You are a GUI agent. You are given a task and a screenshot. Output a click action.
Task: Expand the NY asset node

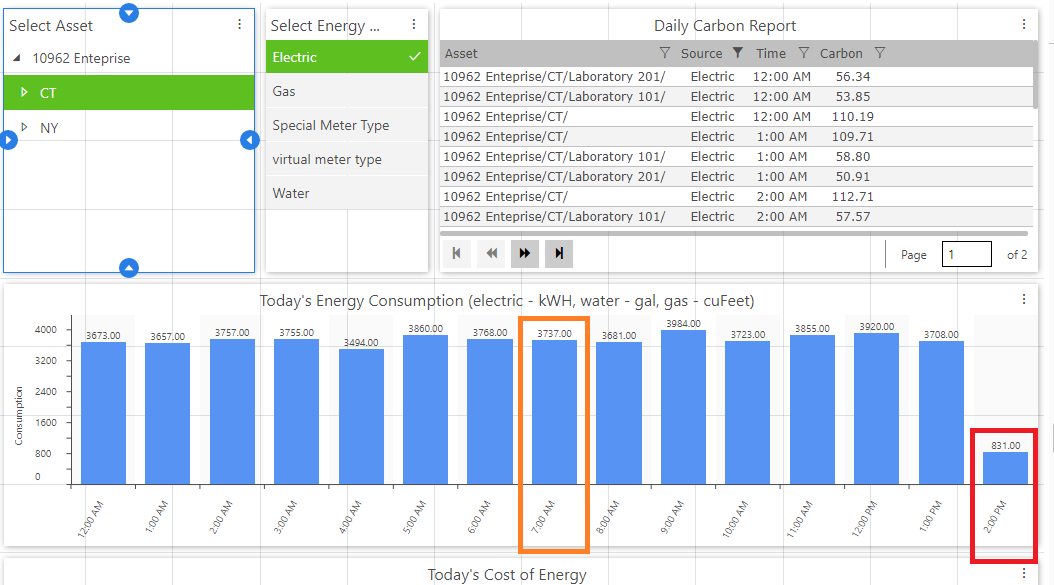(x=24, y=128)
